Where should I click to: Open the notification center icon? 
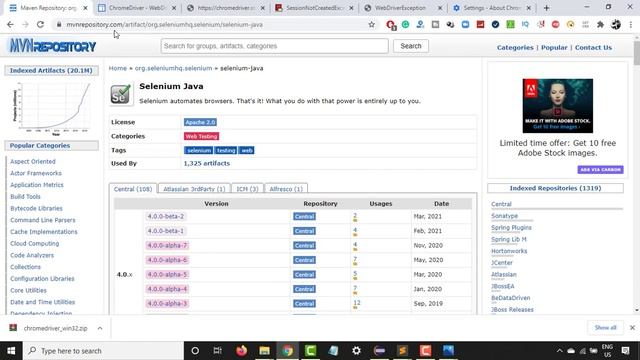click(625, 351)
